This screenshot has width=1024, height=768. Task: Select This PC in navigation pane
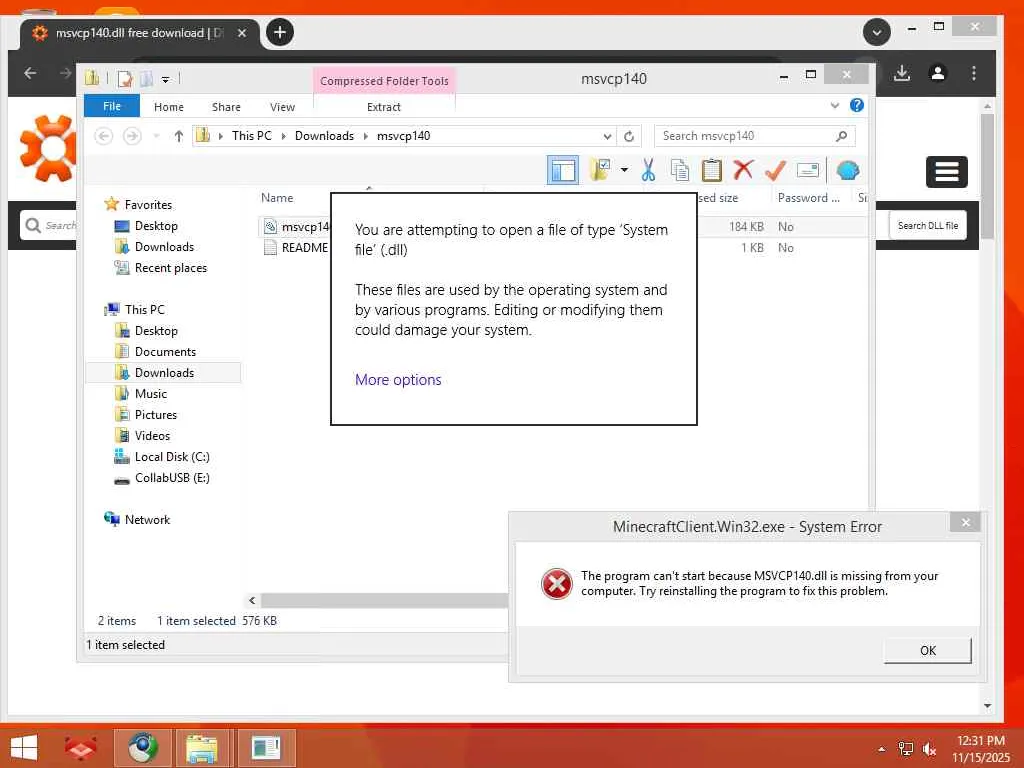coord(144,310)
